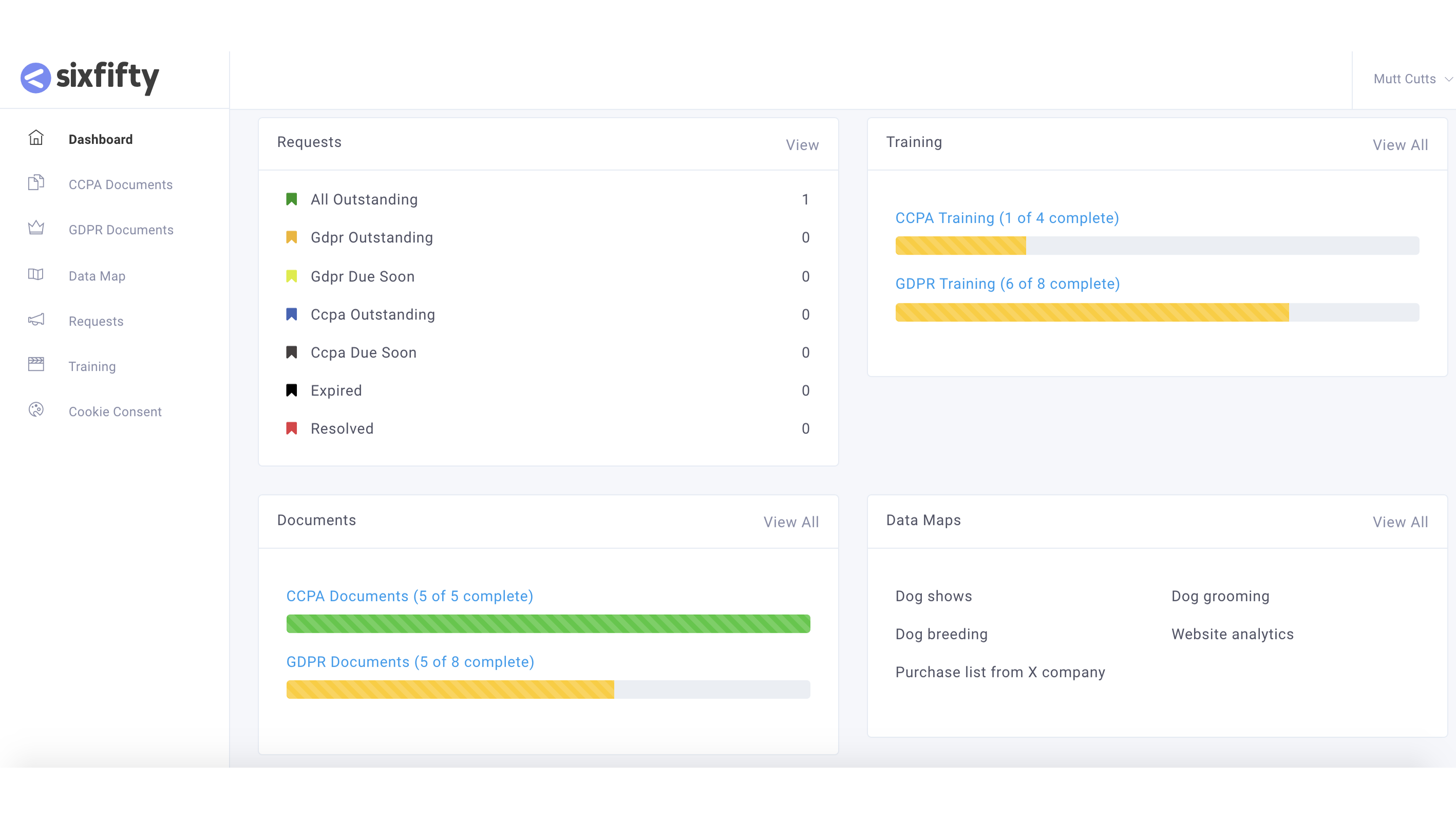Click the black Expired bookmark icon
The width and height of the screenshot is (1456, 819).
click(x=292, y=391)
